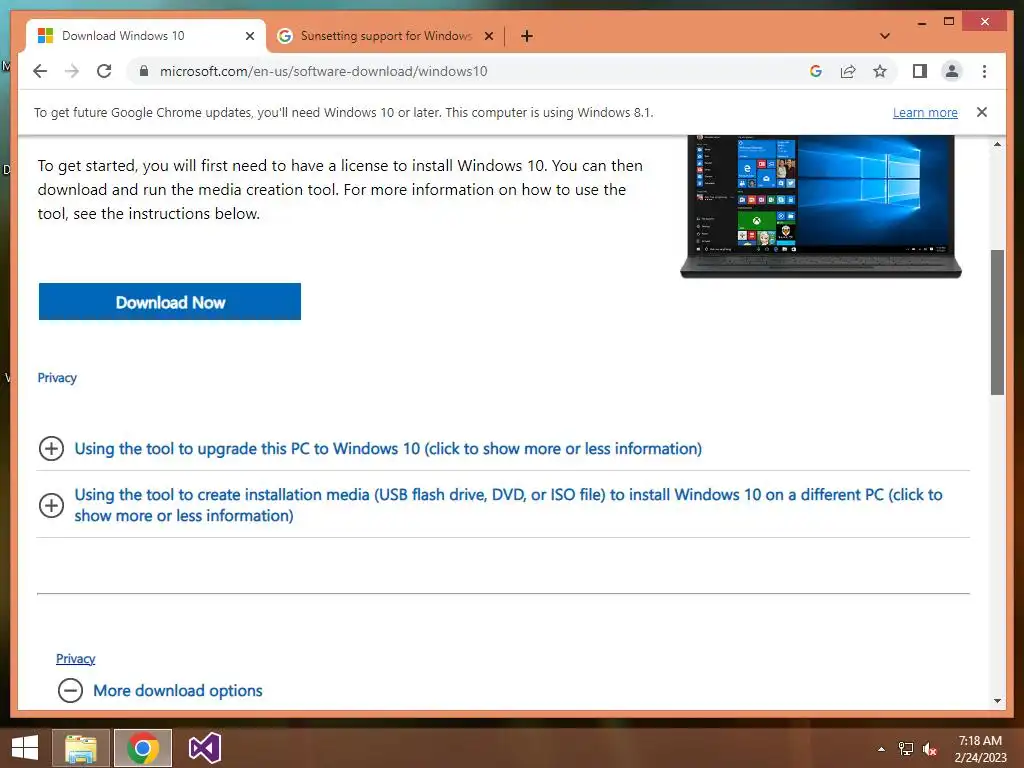The height and width of the screenshot is (768, 1024).
Task: Click the browser forward arrow
Action: (72, 71)
